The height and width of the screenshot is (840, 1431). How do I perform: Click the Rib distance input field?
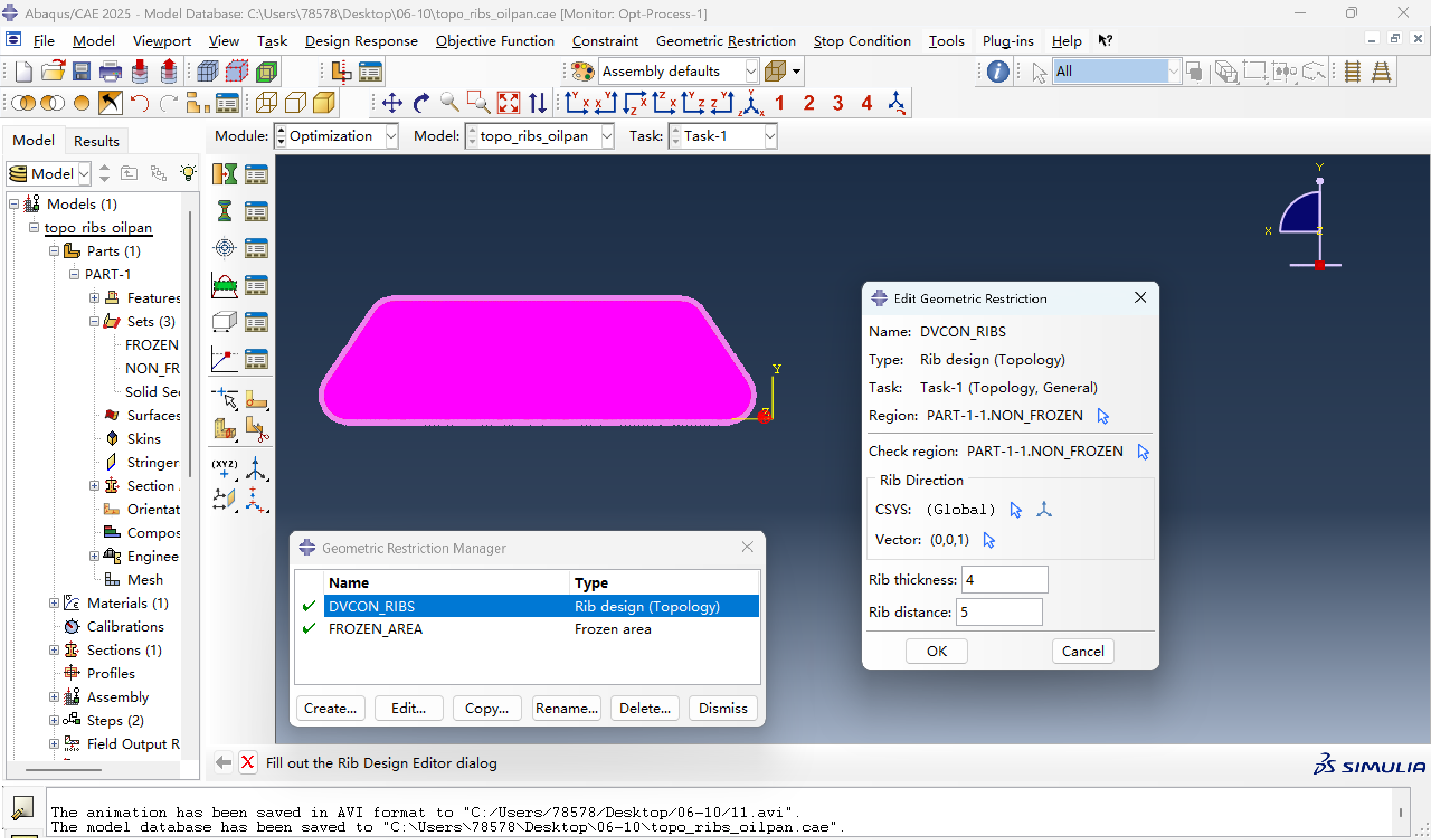point(999,612)
